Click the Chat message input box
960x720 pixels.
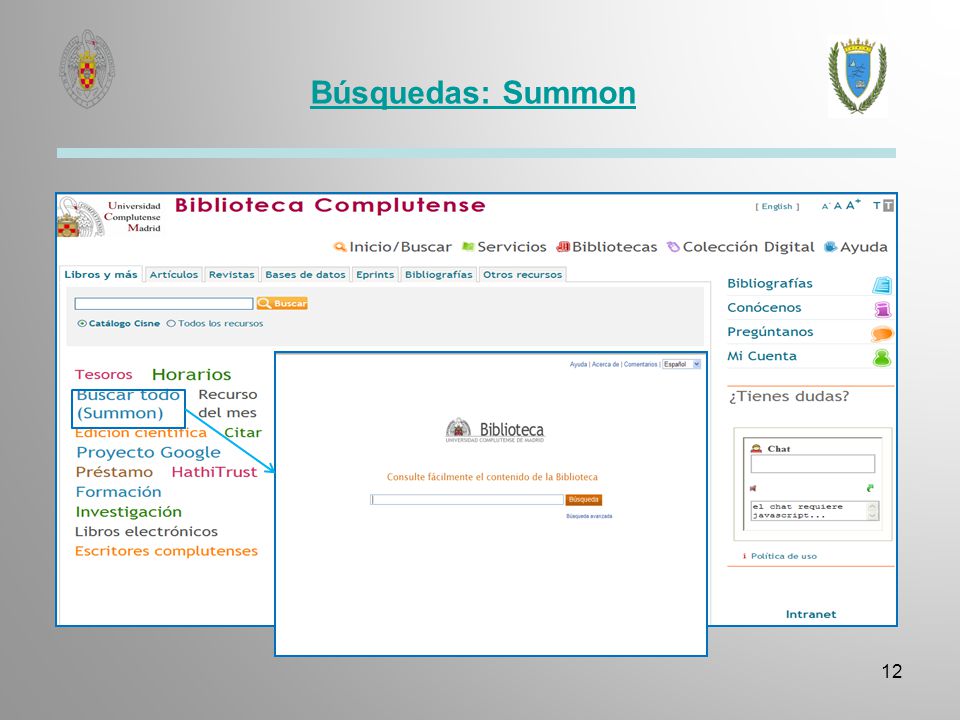[812, 463]
